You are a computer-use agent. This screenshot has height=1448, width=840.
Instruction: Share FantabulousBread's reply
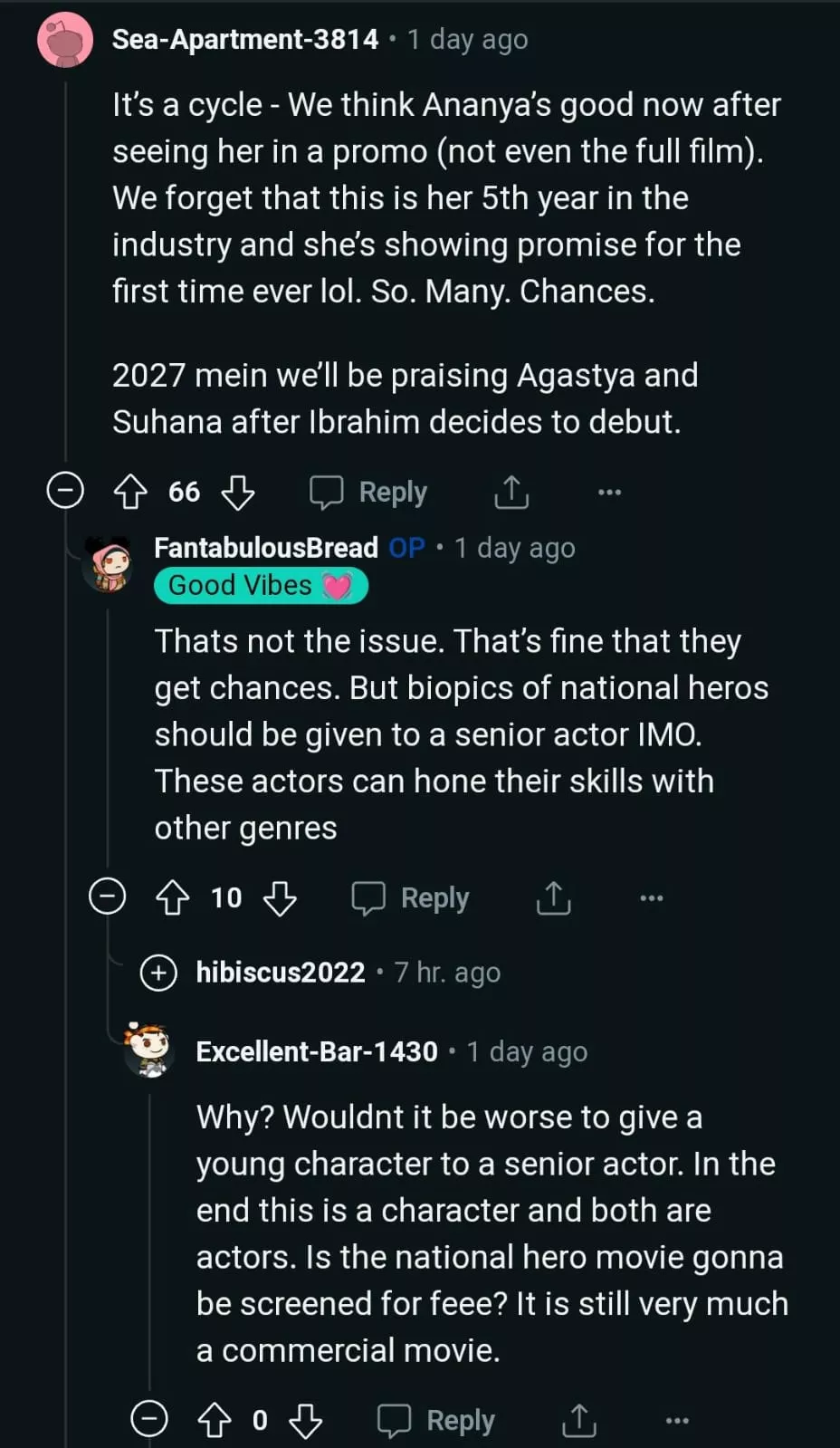click(553, 897)
